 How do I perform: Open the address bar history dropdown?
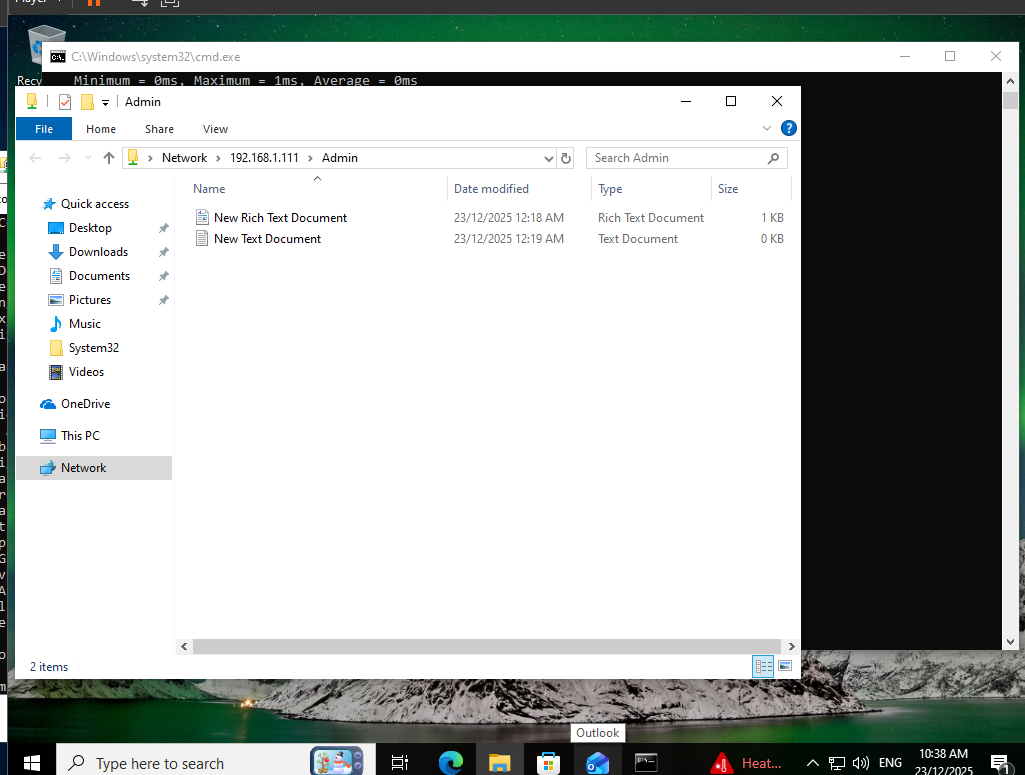click(x=548, y=158)
